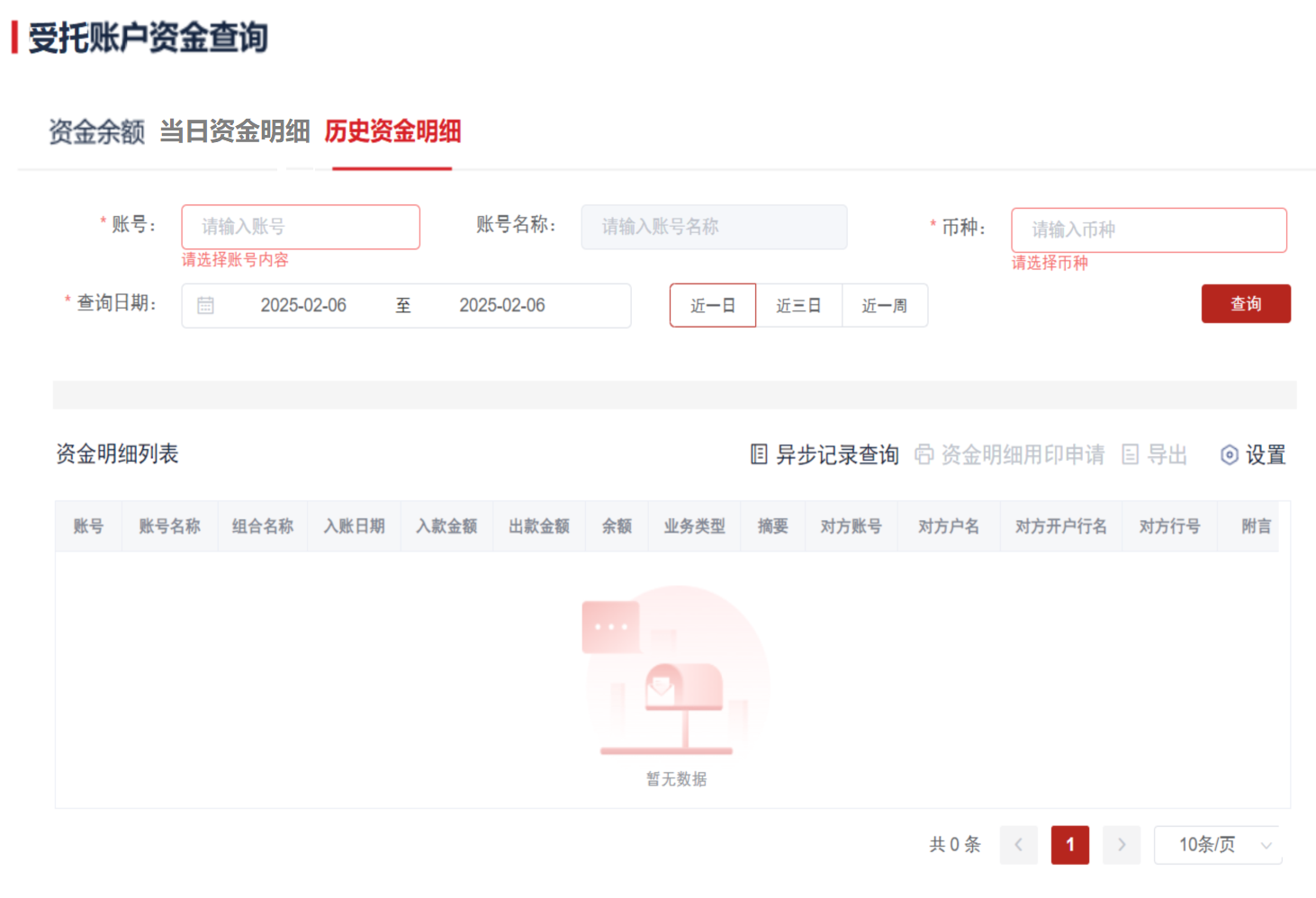
Task: Select the 近三日 quick range option
Action: pos(798,306)
